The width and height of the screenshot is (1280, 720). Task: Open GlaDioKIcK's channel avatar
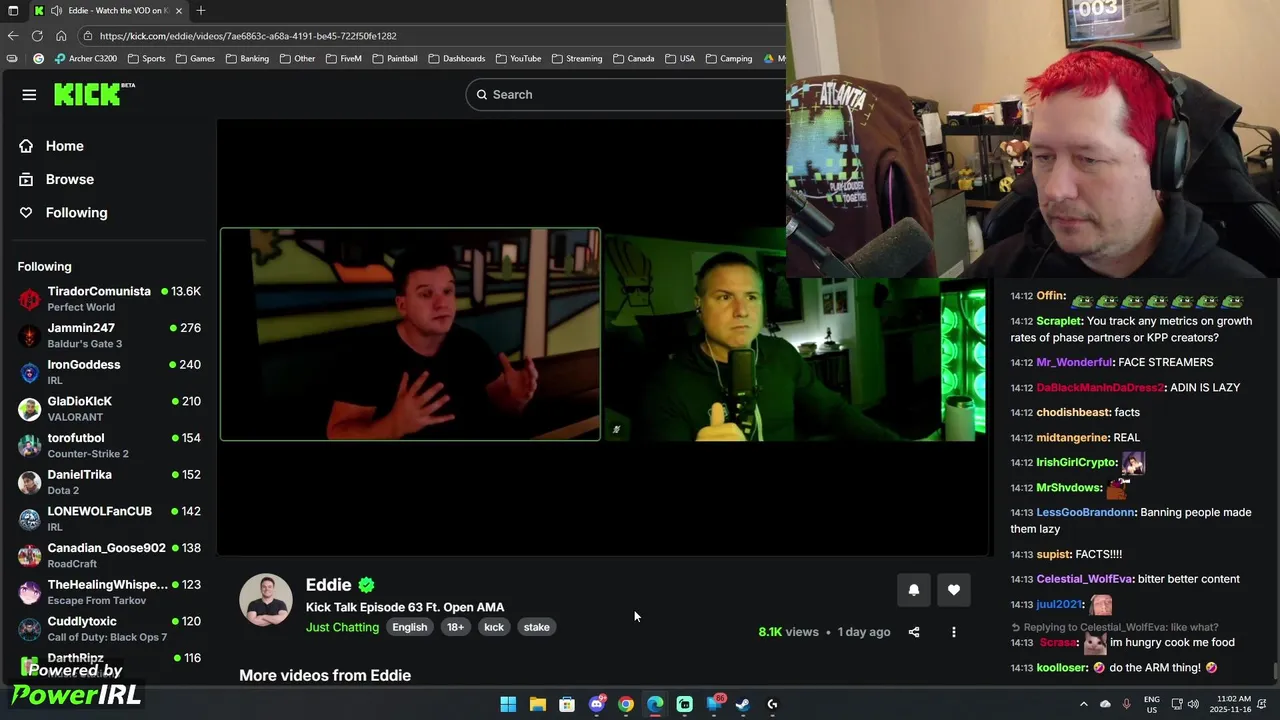[30, 408]
